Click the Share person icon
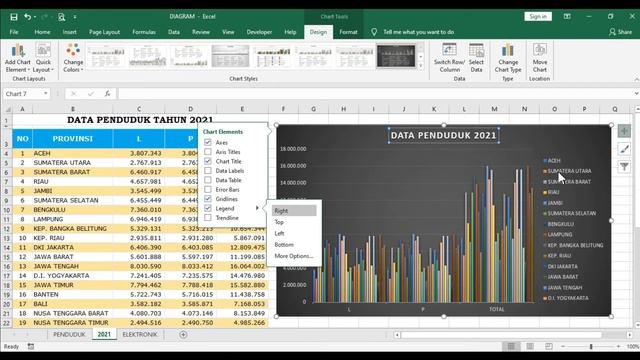The image size is (640, 360). (612, 32)
